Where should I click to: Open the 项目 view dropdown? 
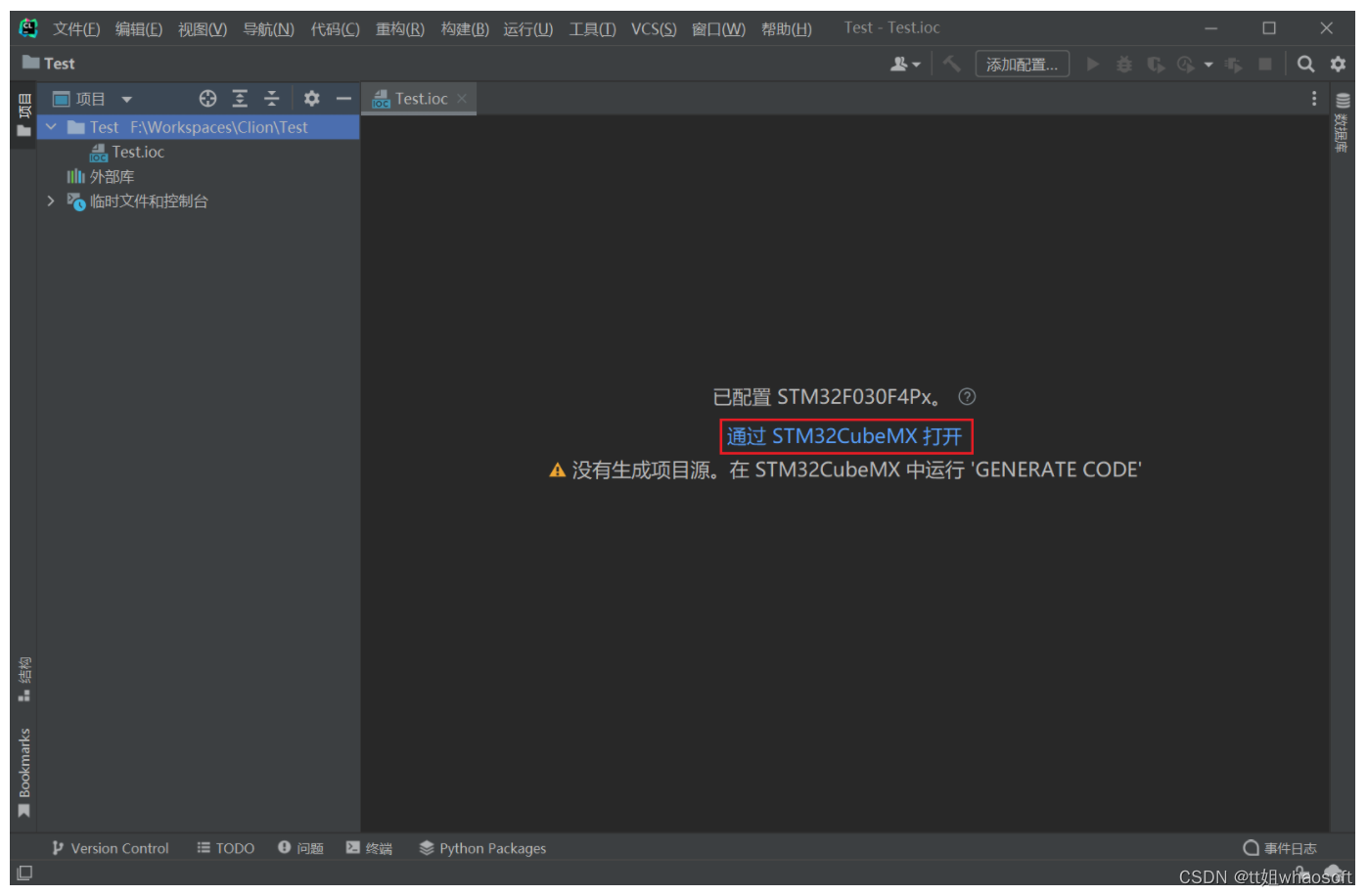point(92,99)
